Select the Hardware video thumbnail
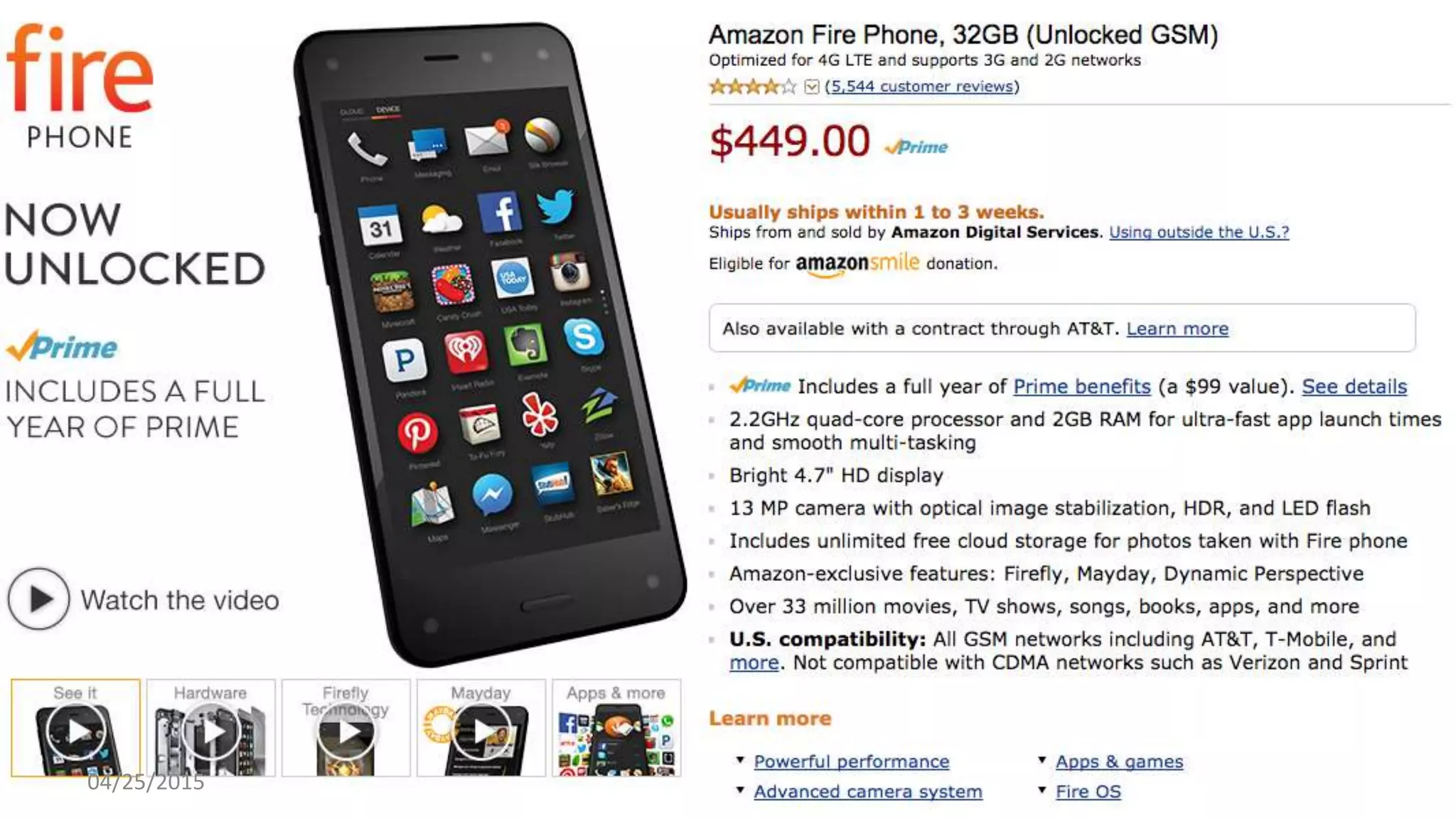Viewport: 1456px width, 819px height. (210, 728)
